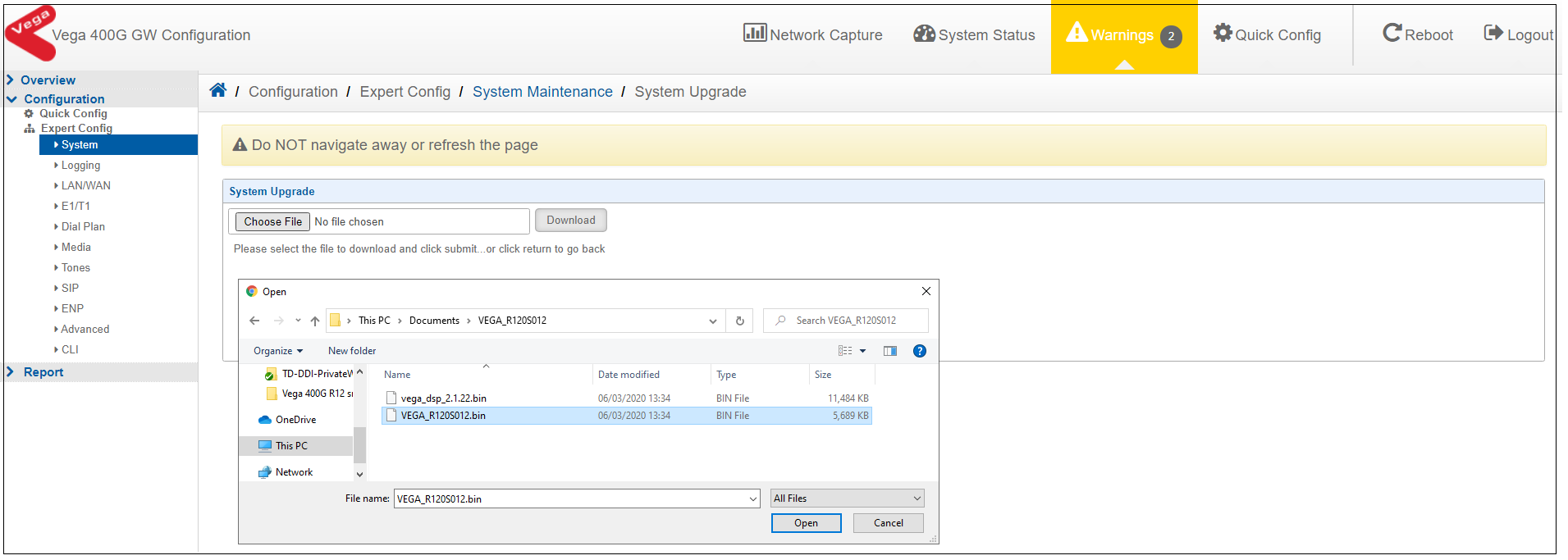The image size is (1568, 560).
Task: Select Logging in the sidebar
Action: (80, 166)
